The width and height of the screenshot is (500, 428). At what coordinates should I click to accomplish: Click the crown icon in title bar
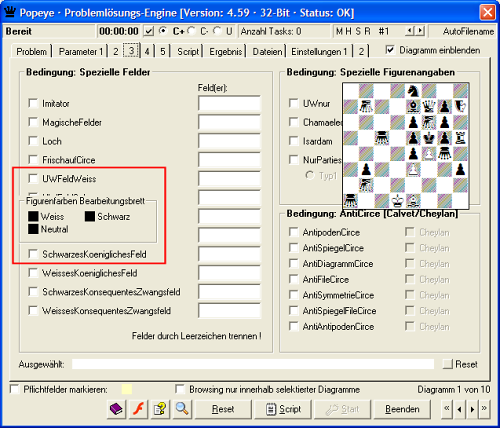[10, 12]
